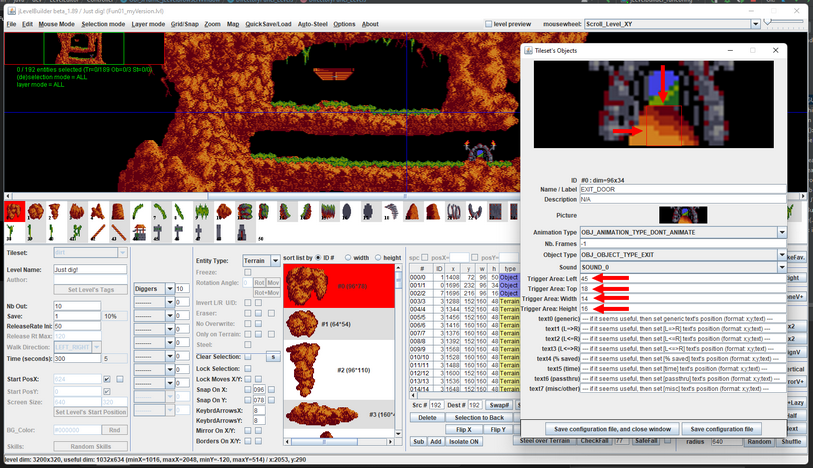The width and height of the screenshot is (813, 468).
Task: Select the stone well tile in second row
Action: pos(139,232)
